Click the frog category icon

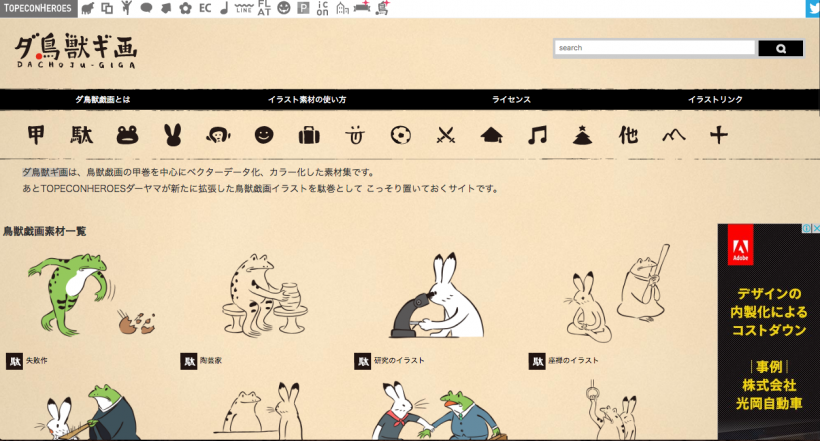(x=127, y=134)
